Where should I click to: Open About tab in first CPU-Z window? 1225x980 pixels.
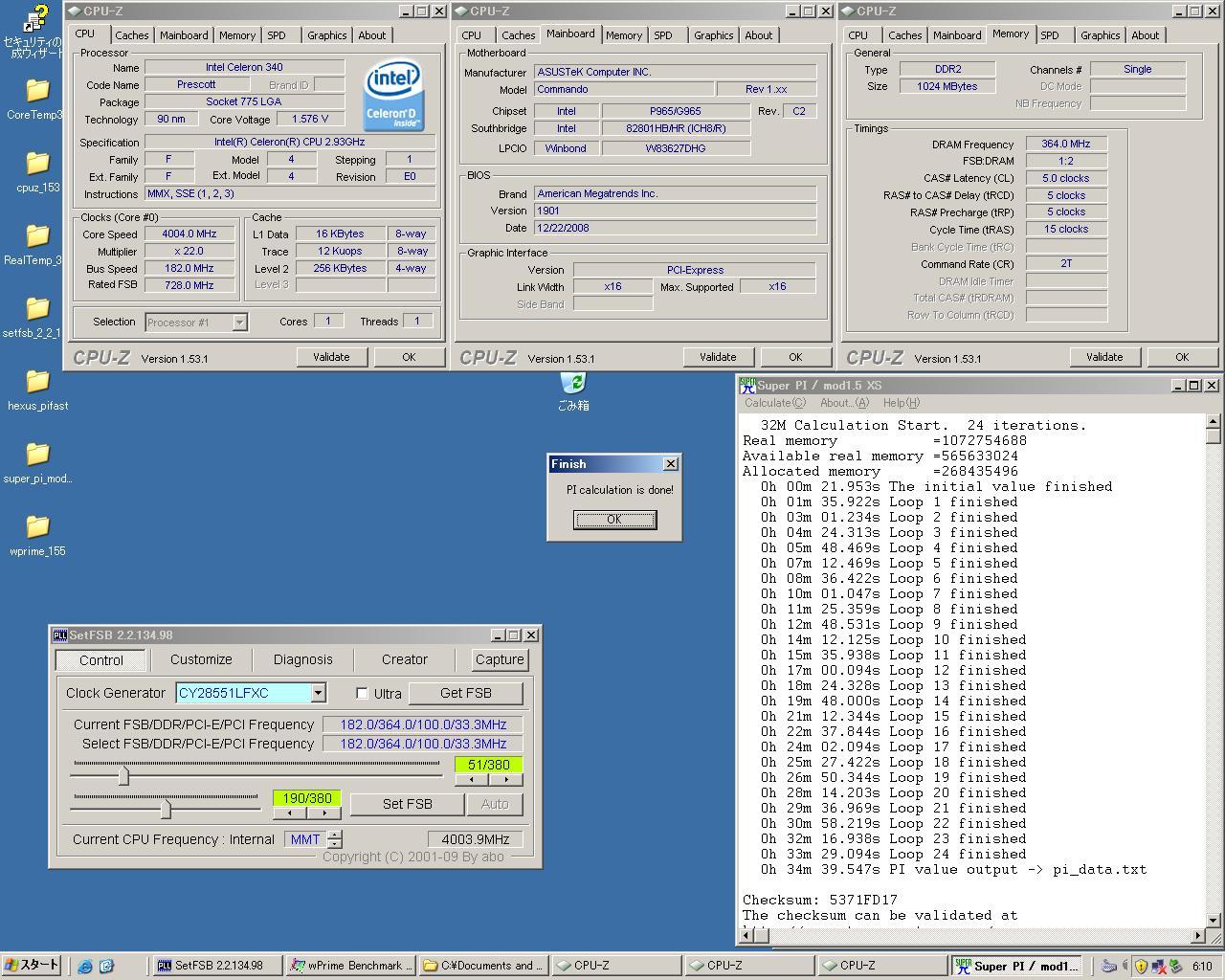pyautogui.click(x=372, y=35)
